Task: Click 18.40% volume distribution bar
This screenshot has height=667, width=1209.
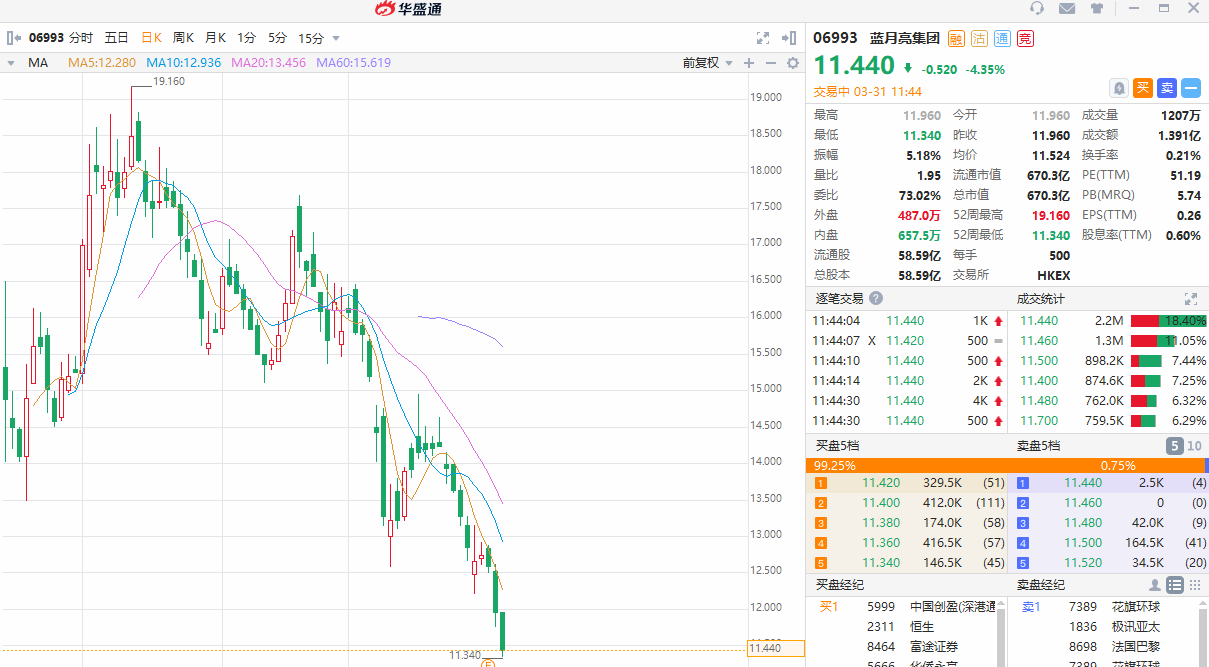Action: coord(1168,321)
